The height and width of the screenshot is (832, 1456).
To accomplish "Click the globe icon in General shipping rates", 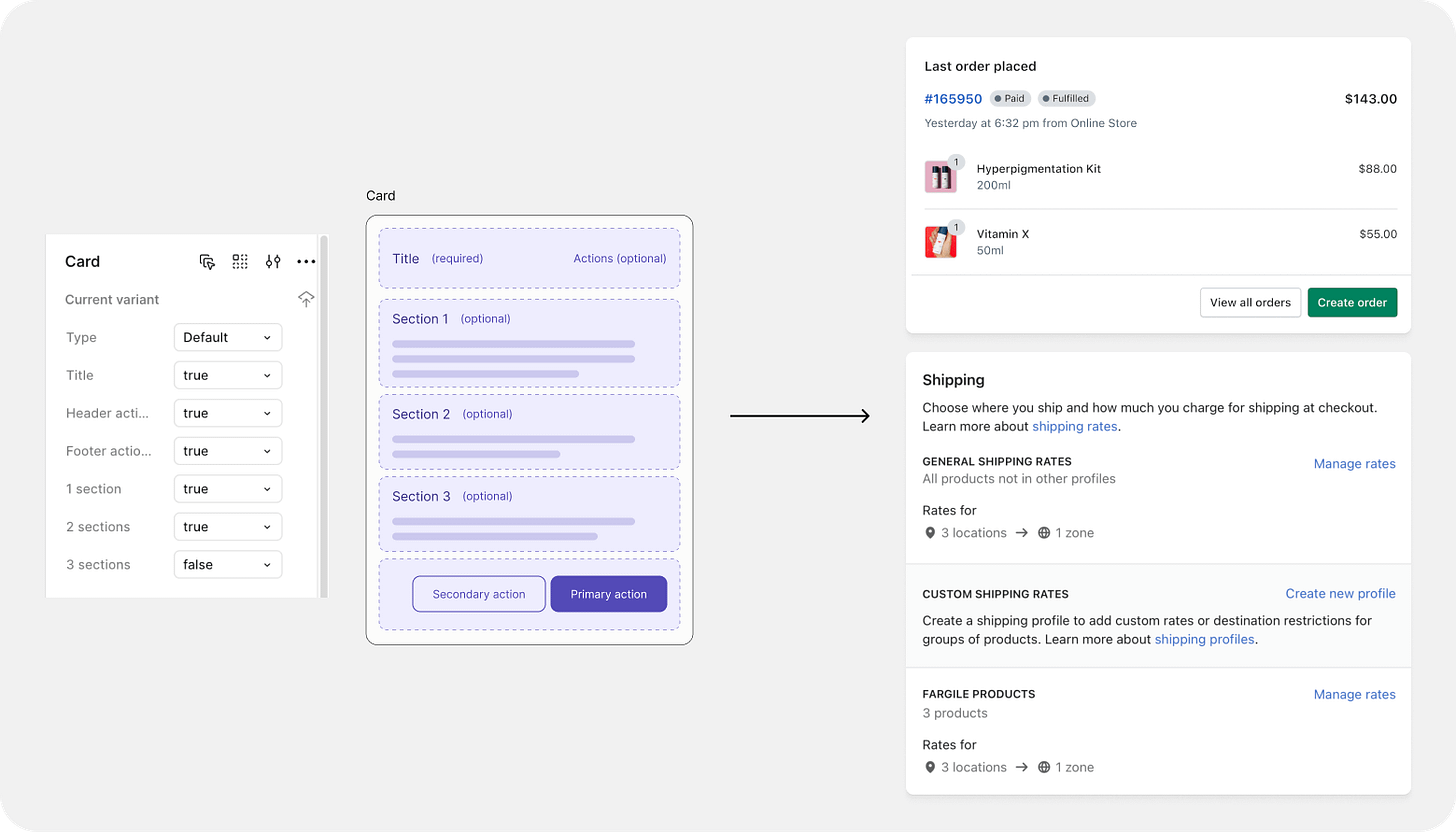I will click(x=1044, y=533).
